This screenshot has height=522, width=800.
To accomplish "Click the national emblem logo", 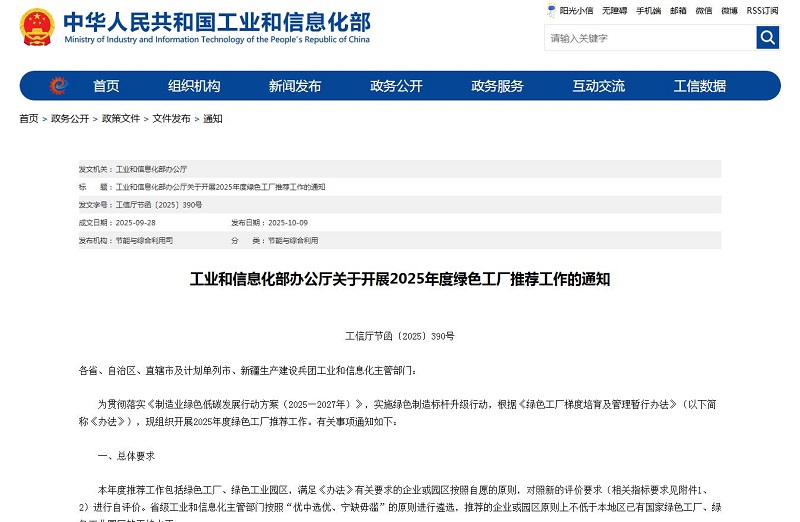I will (37, 27).
